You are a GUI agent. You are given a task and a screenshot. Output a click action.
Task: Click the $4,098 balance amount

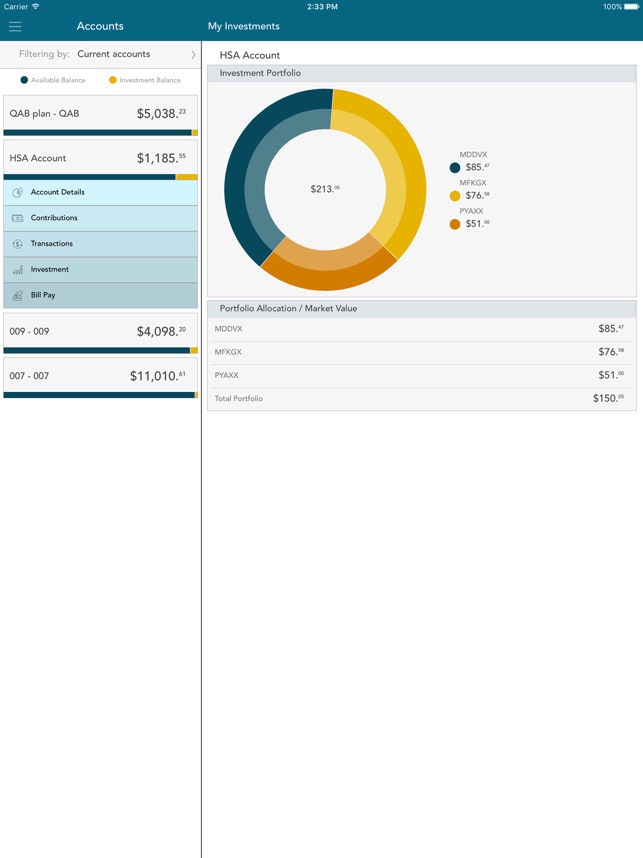161,331
